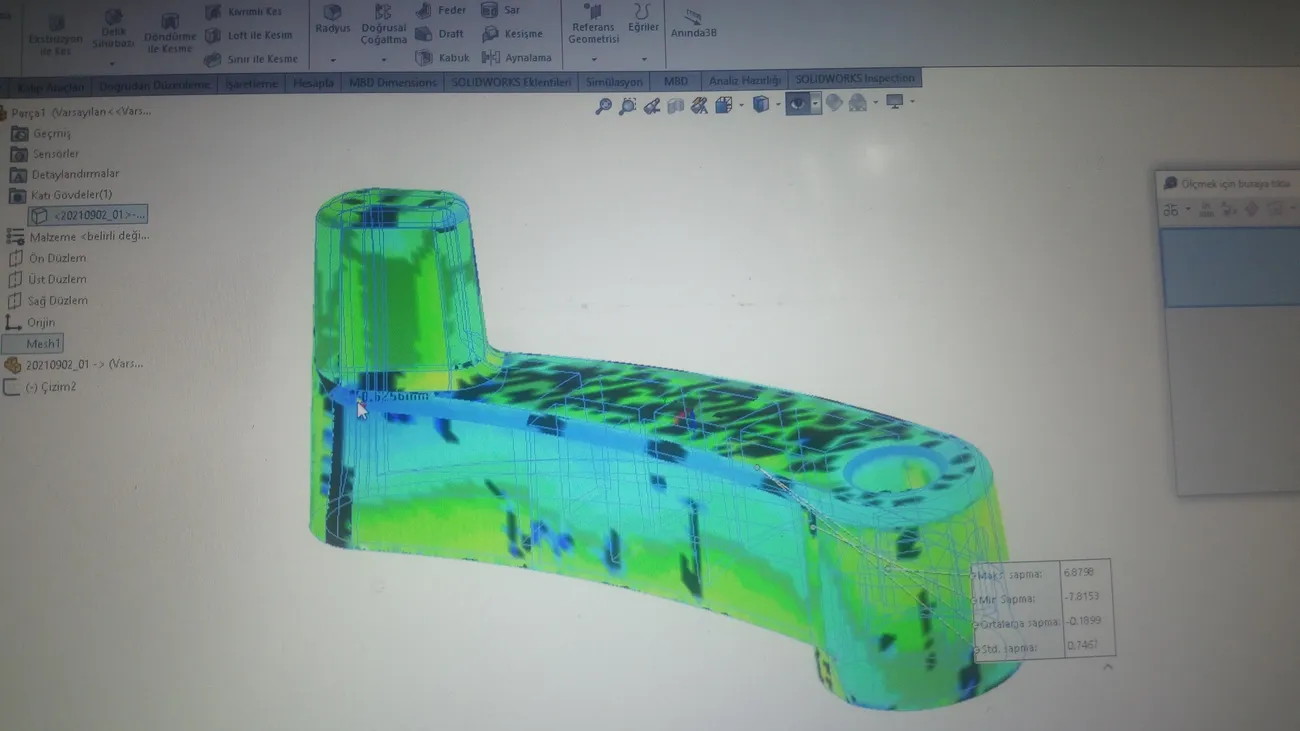Select Mesh1 in the feature tree

42,344
